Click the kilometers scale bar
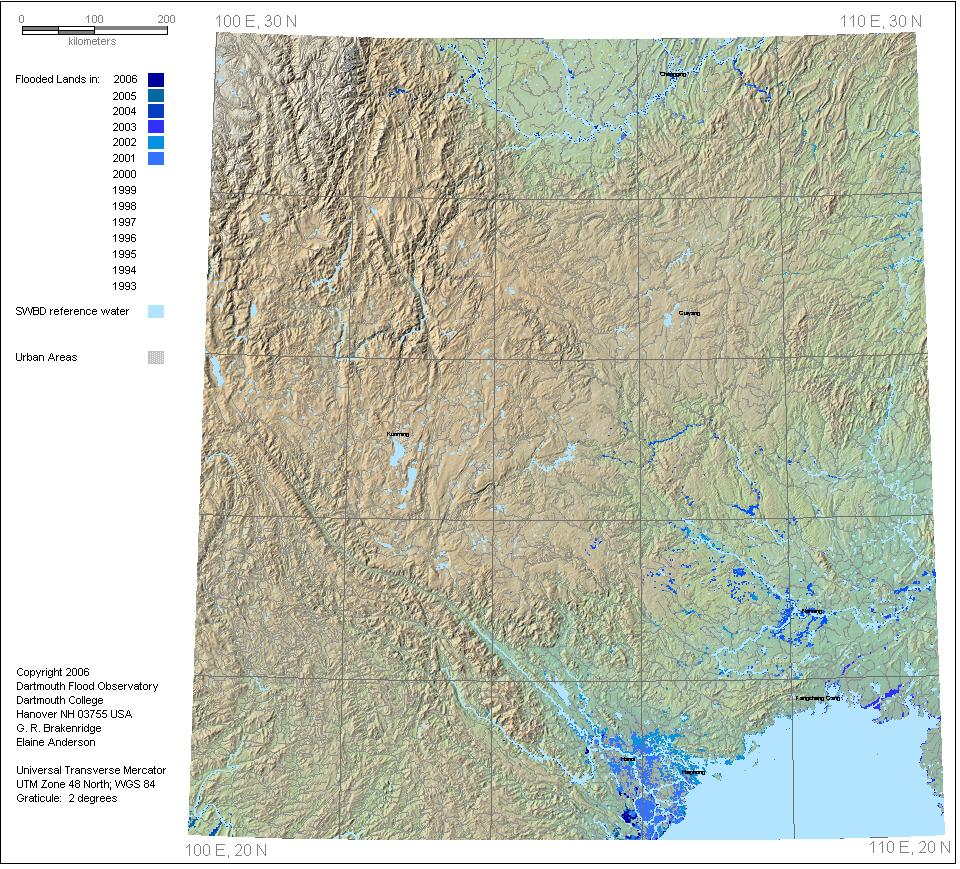This screenshot has width=960, height=869. pyautogui.click(x=94, y=30)
